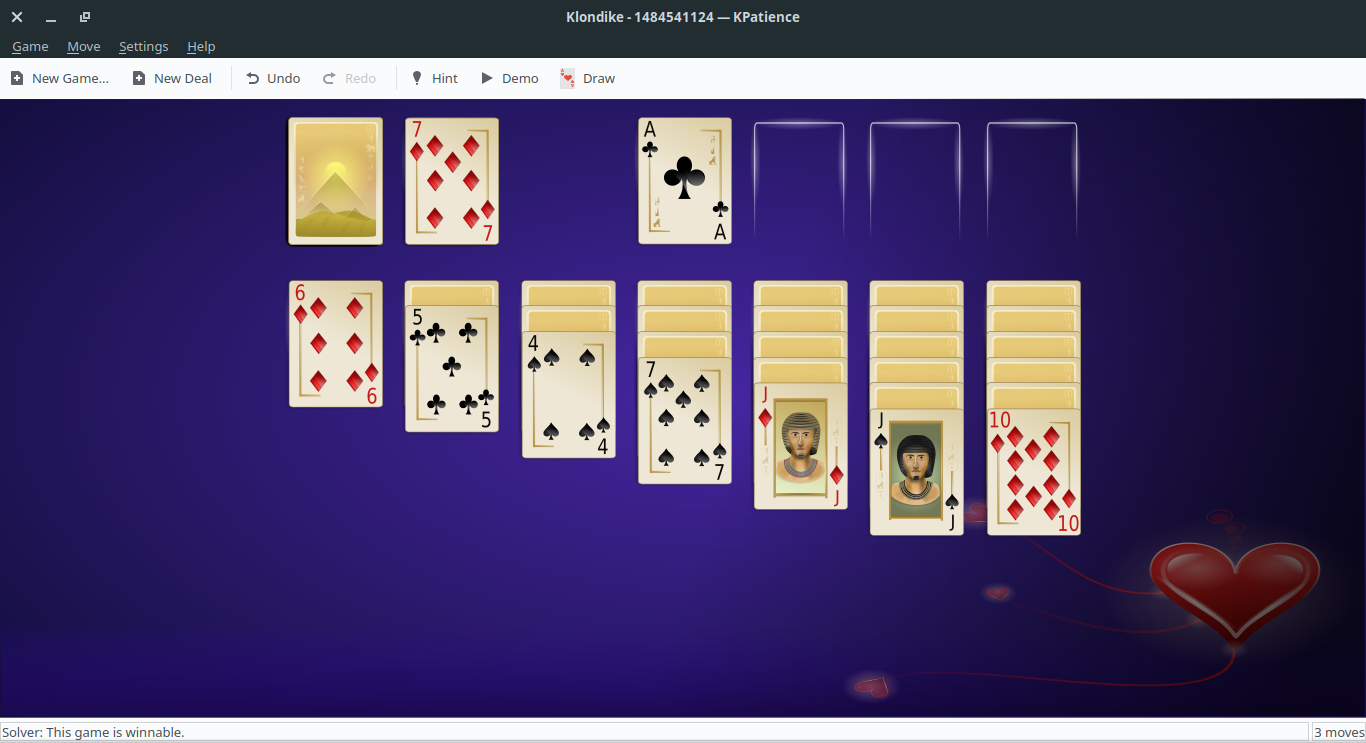Draw a card using toolbar Draw
This screenshot has width=1366, height=743.
588,78
